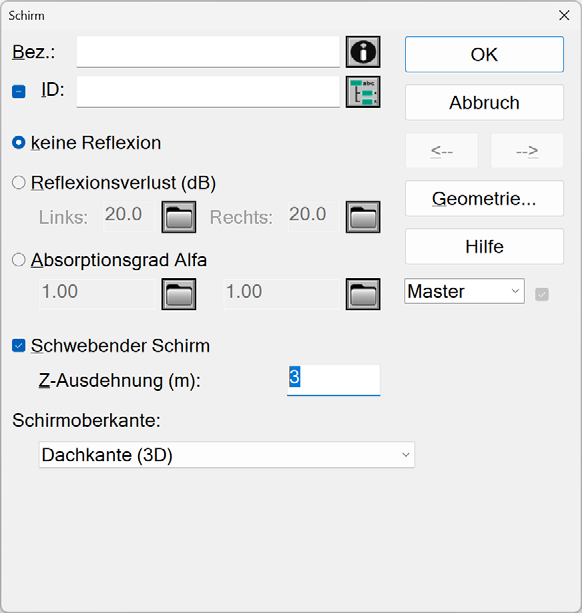Open folder icon next to Rechts value
Screen dimensions: 582x613
pos(363,217)
